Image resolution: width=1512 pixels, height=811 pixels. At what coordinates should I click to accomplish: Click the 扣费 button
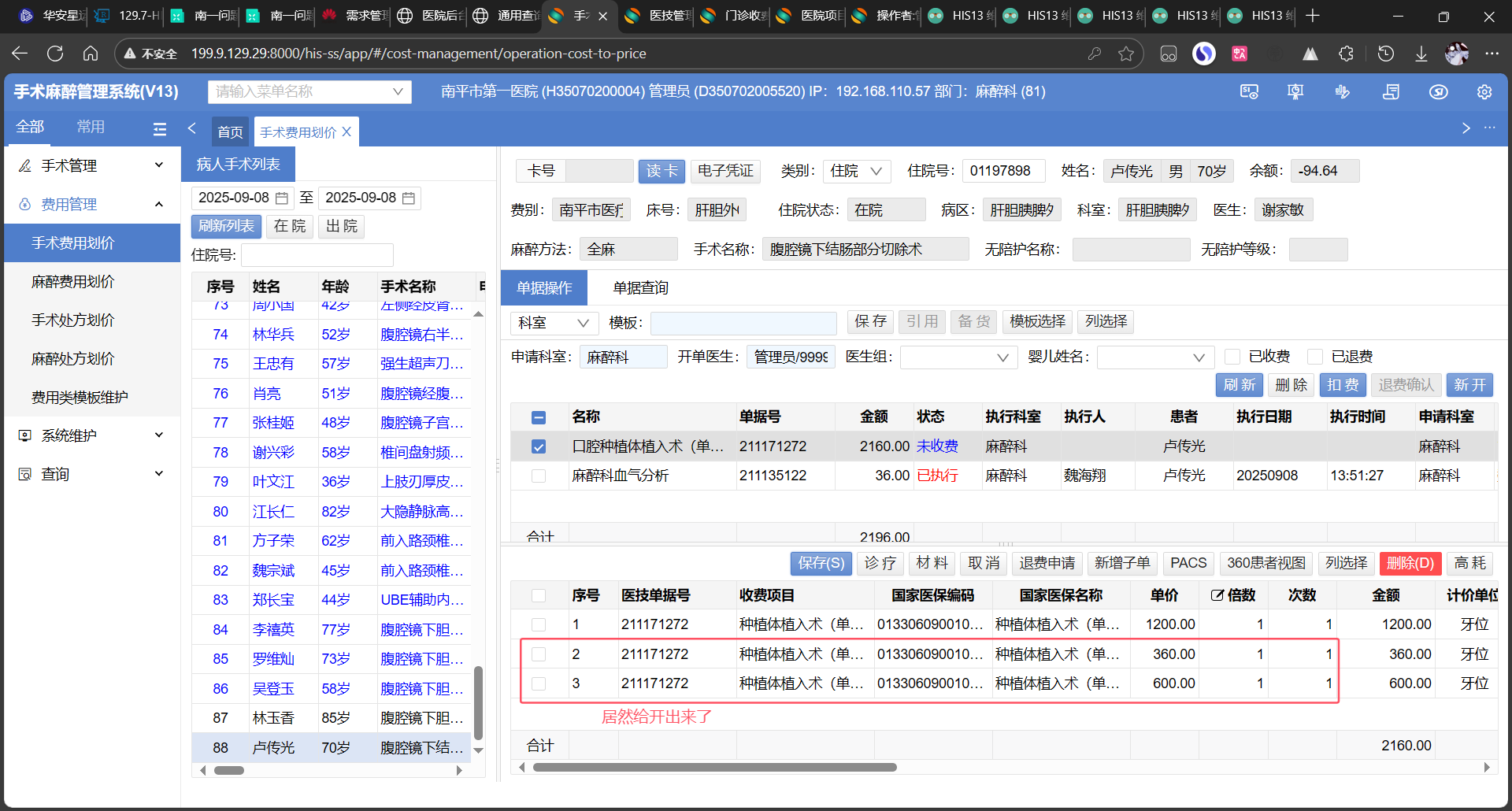[x=1342, y=385]
